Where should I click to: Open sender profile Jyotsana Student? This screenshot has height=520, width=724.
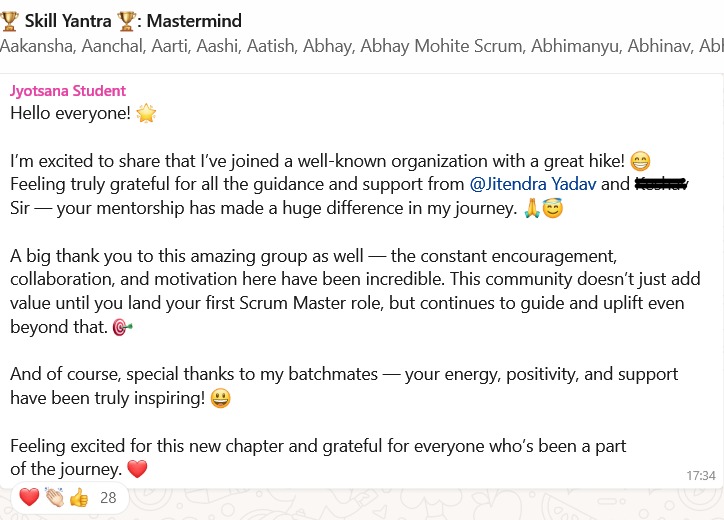(x=68, y=91)
